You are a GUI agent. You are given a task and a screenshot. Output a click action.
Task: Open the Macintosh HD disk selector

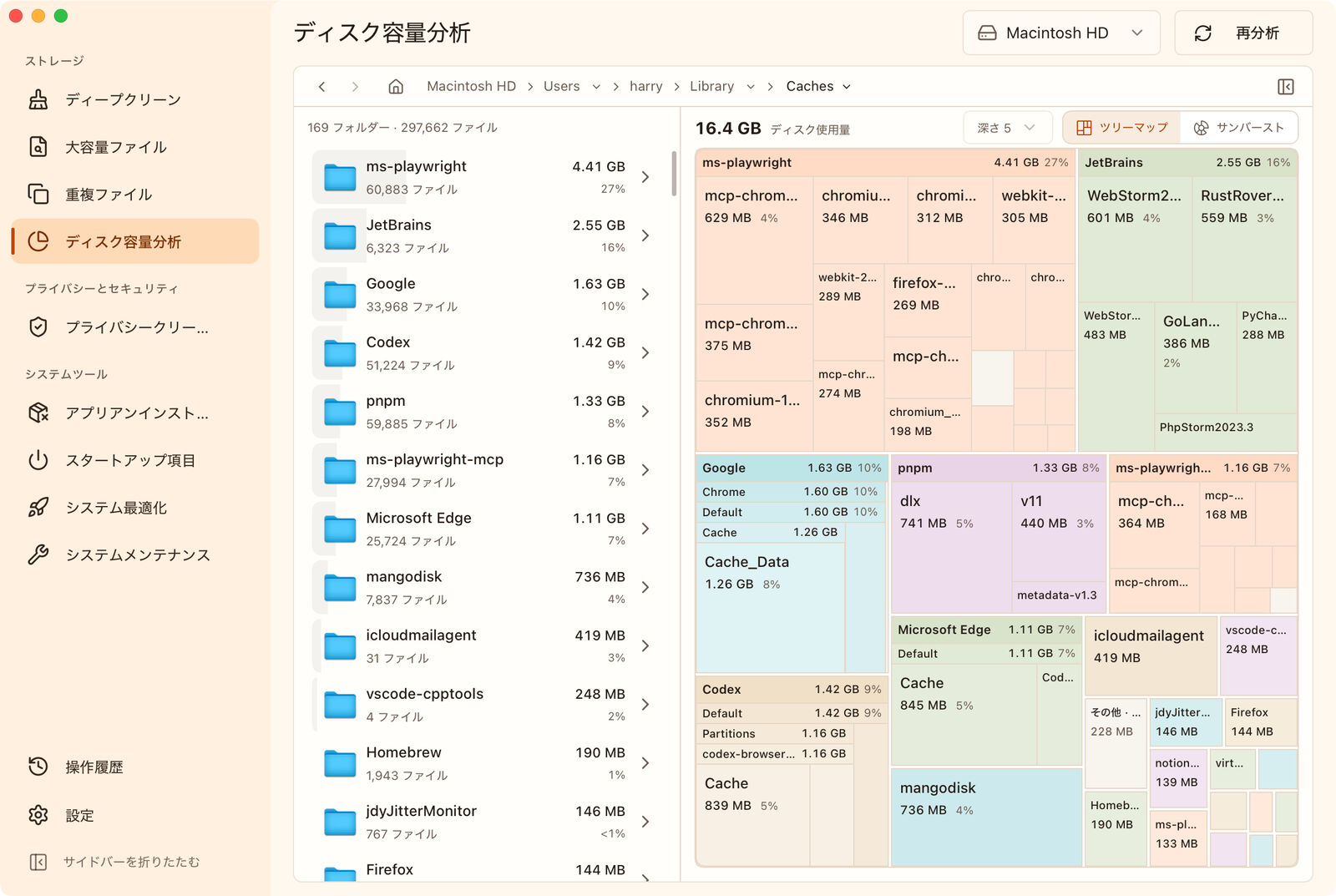click(1061, 33)
